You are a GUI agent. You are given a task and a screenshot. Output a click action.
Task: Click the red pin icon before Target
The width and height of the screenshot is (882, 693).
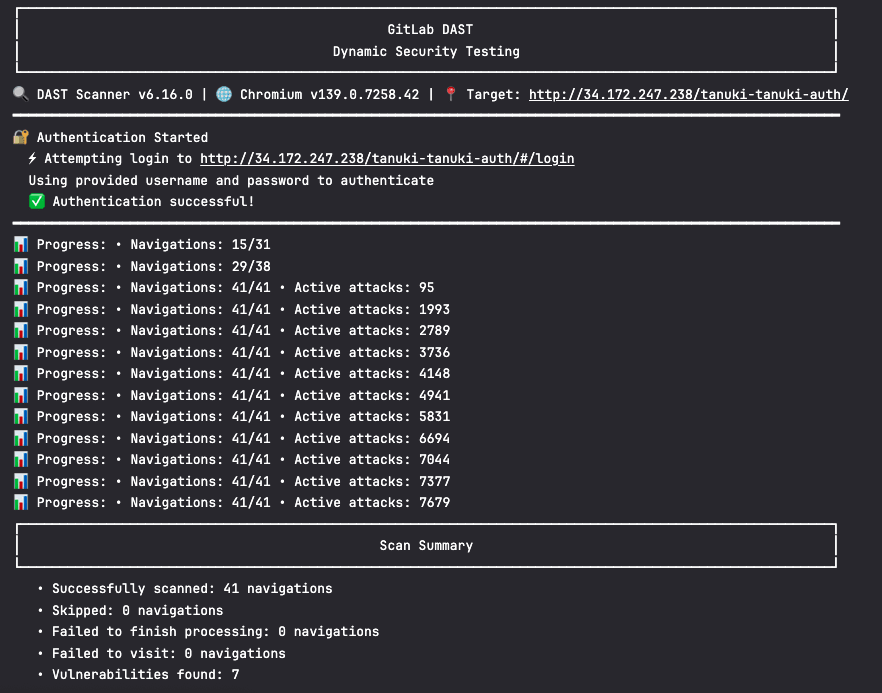[x=451, y=94]
